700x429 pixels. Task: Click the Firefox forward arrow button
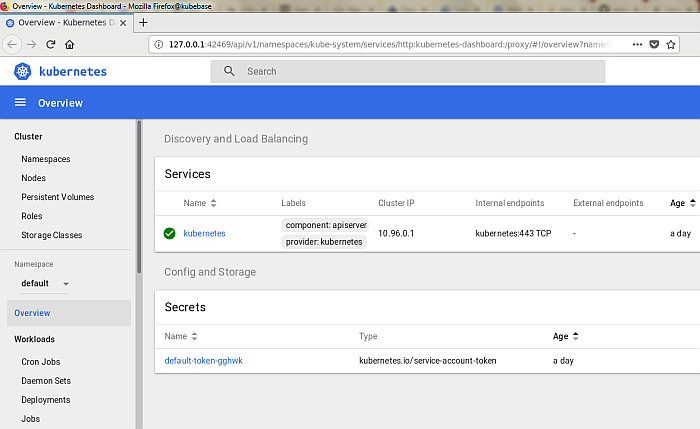[31, 45]
